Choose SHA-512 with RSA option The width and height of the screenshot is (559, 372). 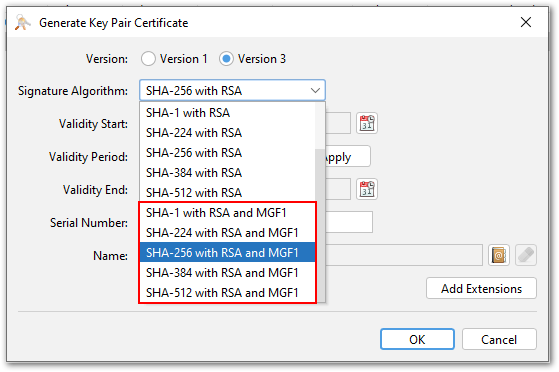tap(227, 193)
